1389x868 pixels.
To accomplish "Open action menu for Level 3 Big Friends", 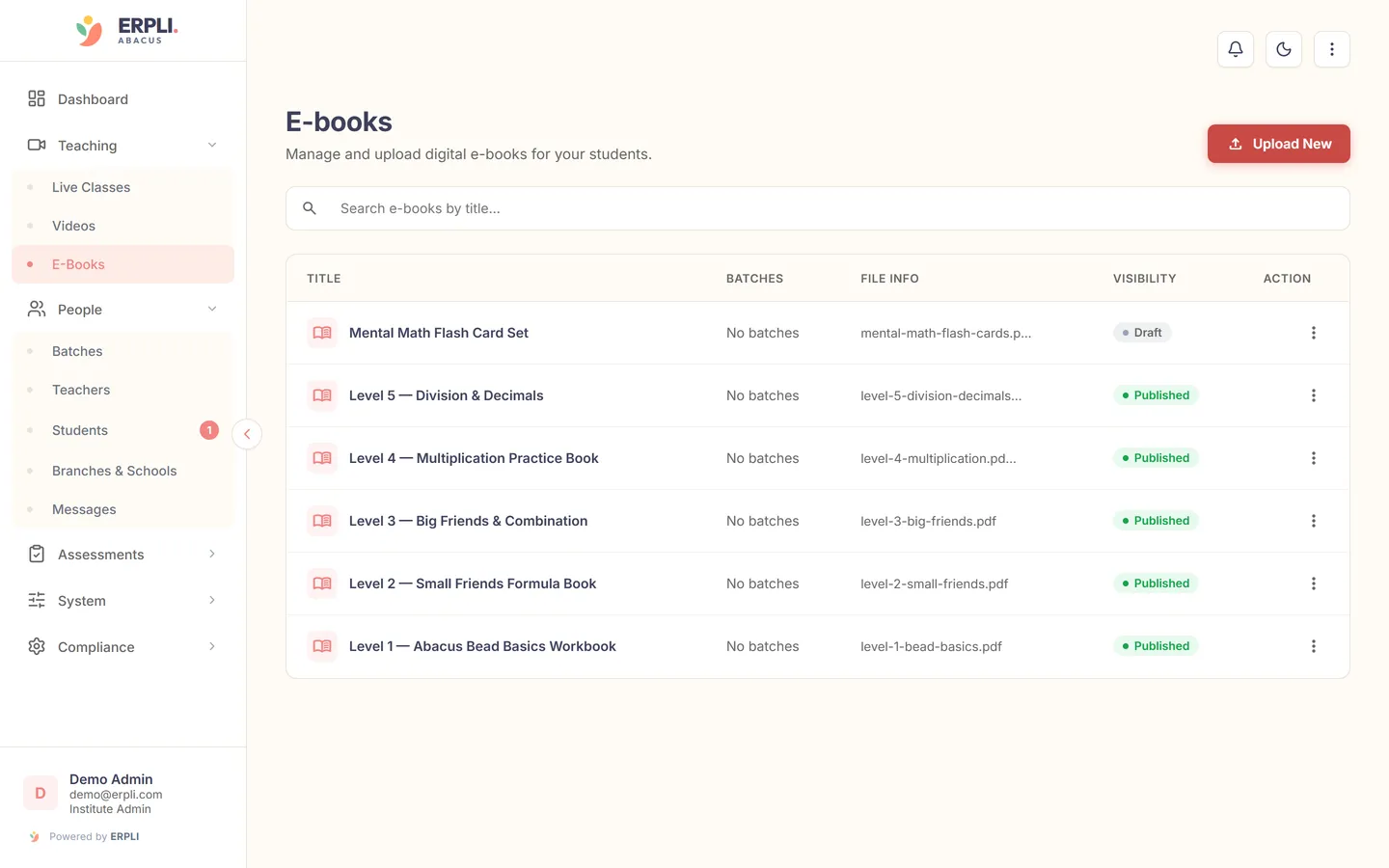I will 1313,521.
